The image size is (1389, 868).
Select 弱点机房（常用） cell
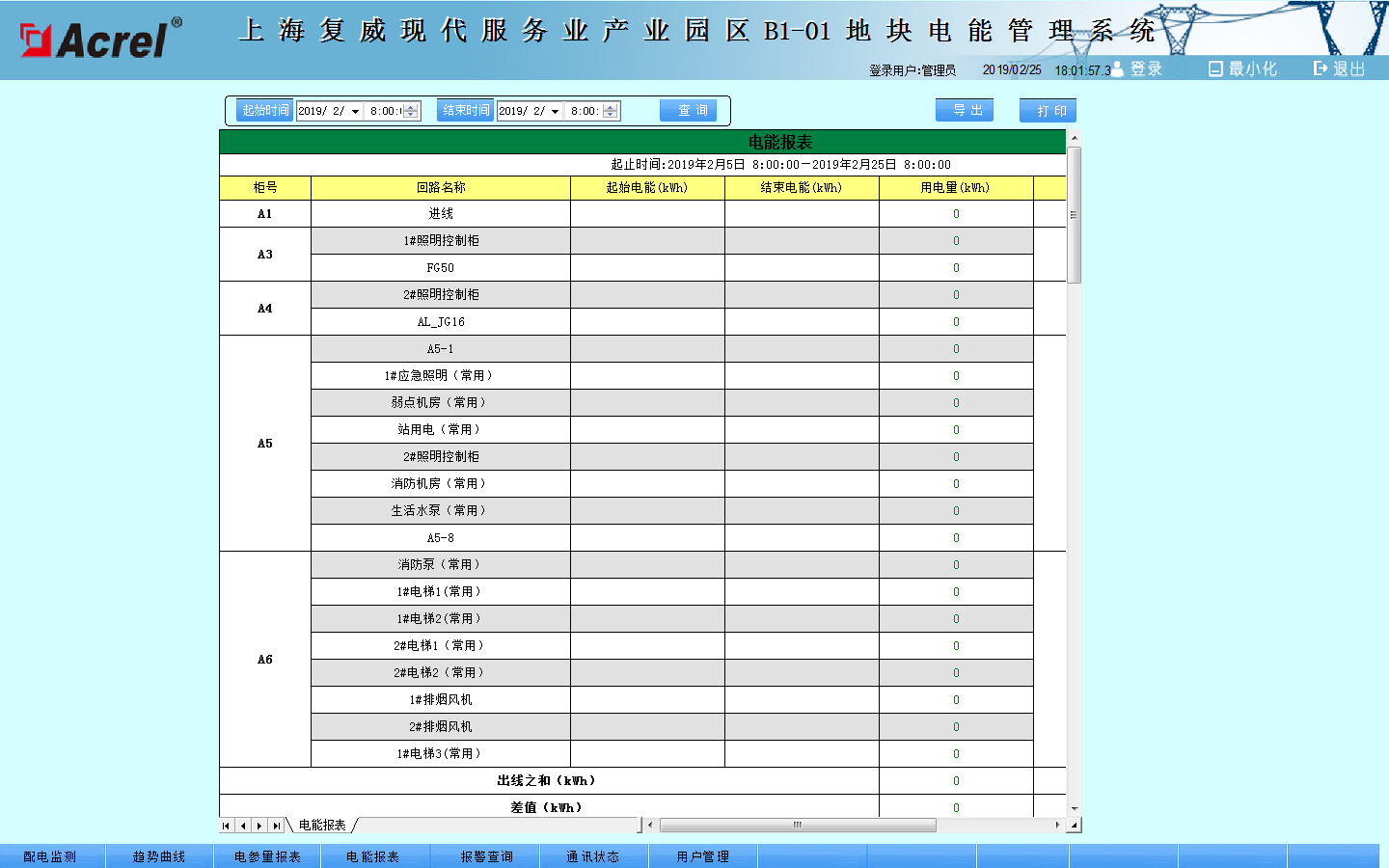(441, 403)
